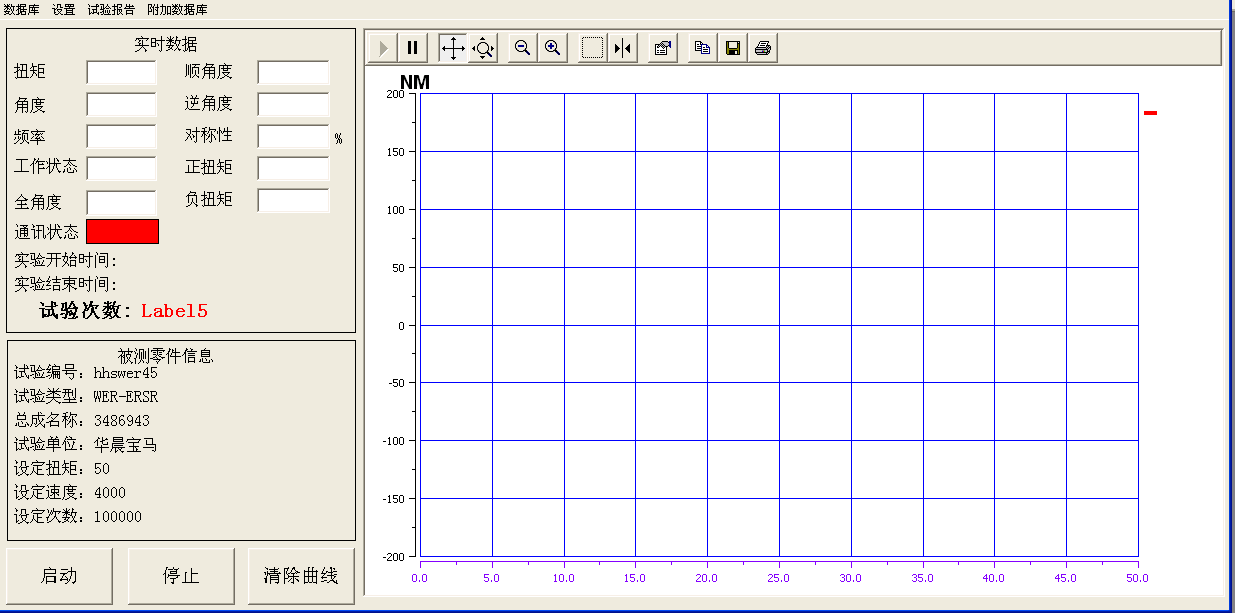Open the 试验报告 menu
This screenshot has width=1235, height=613.
(x=111, y=9)
